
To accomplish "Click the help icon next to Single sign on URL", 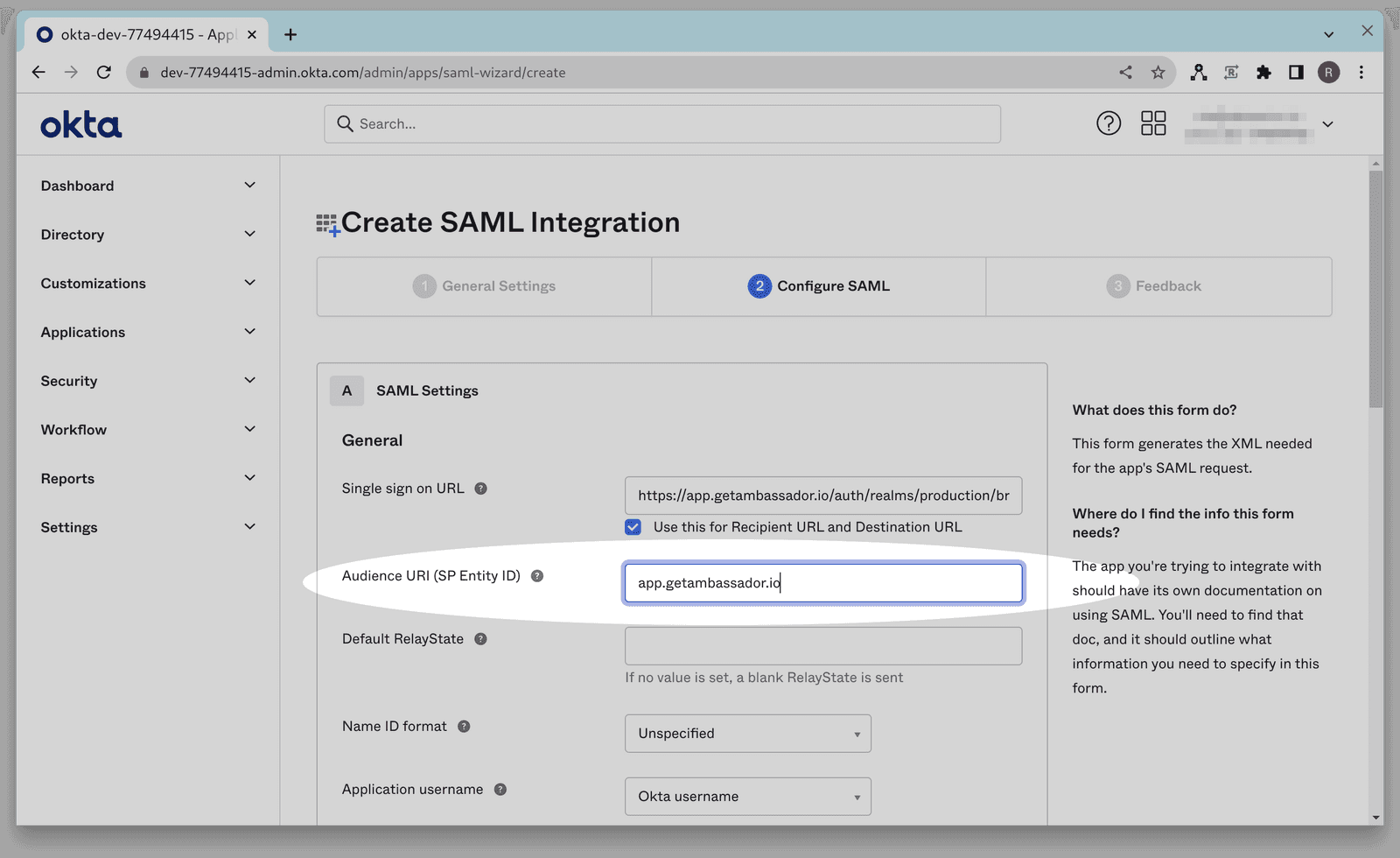I will (x=480, y=489).
